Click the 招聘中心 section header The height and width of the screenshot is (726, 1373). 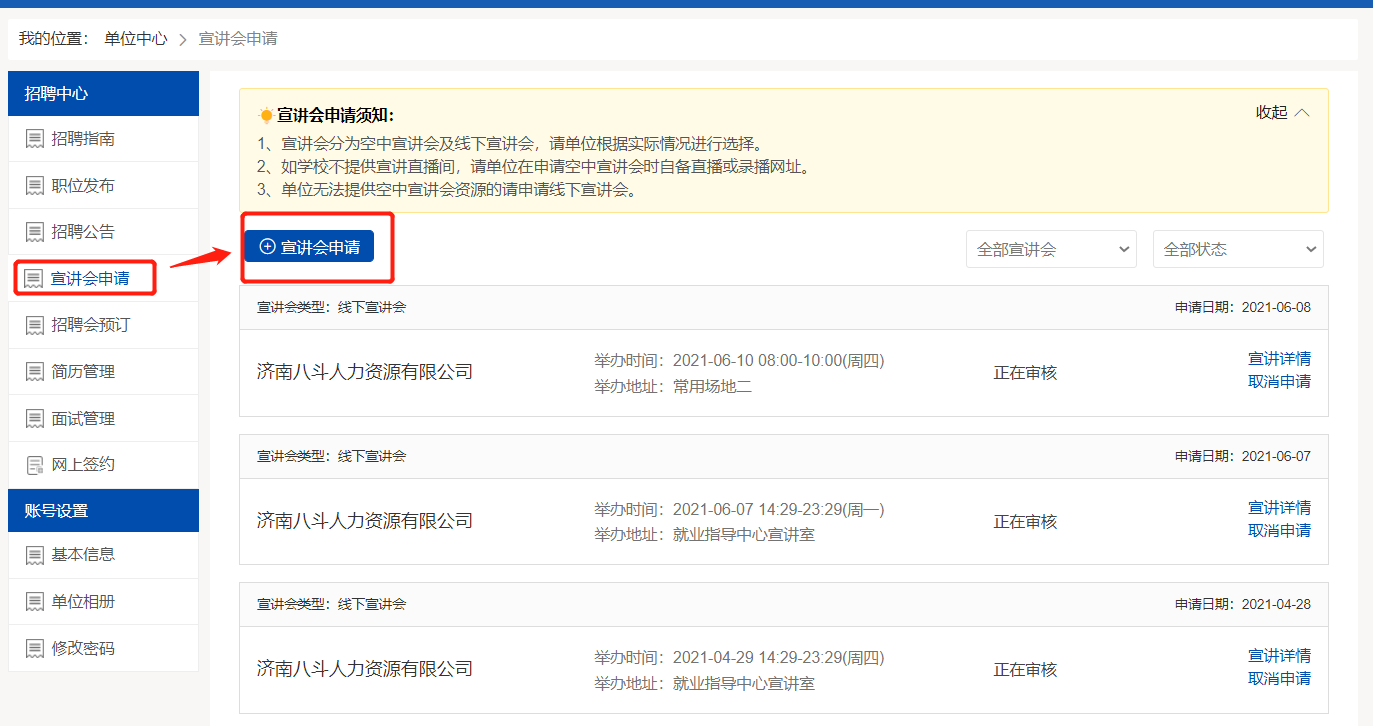point(104,93)
